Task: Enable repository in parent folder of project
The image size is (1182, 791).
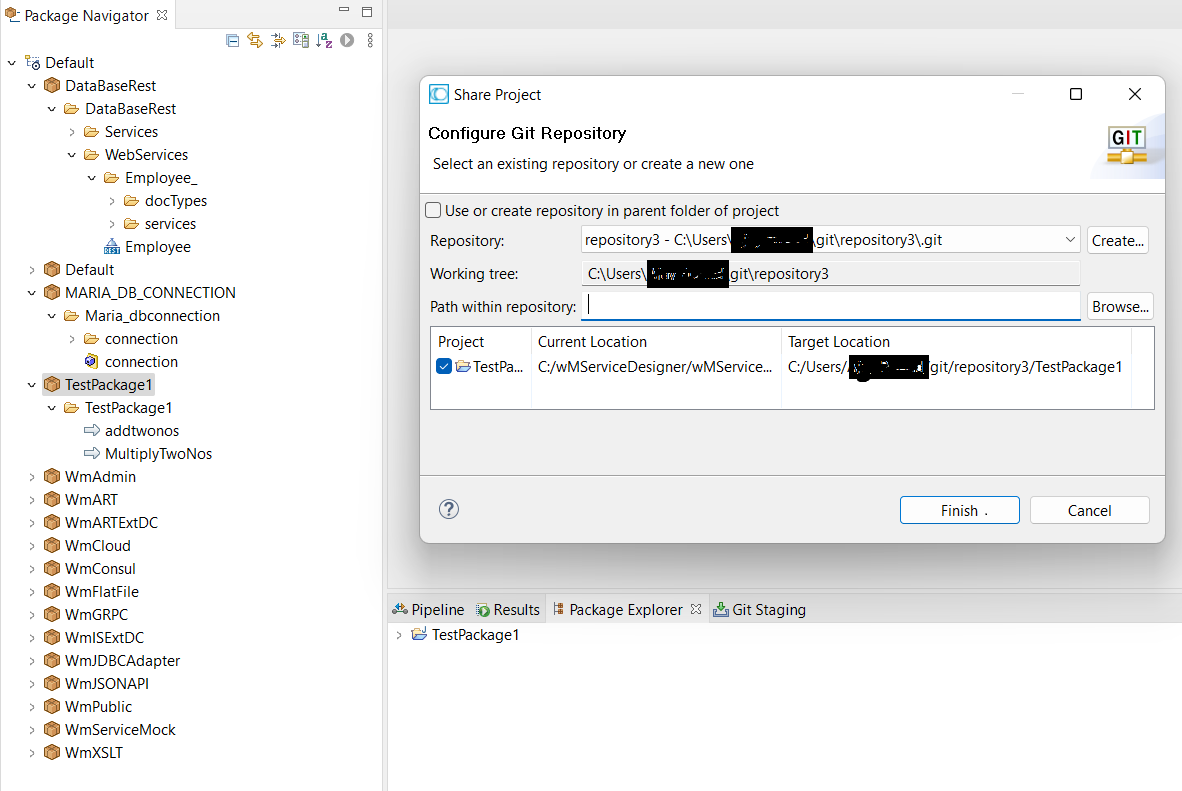Action: 433,209
